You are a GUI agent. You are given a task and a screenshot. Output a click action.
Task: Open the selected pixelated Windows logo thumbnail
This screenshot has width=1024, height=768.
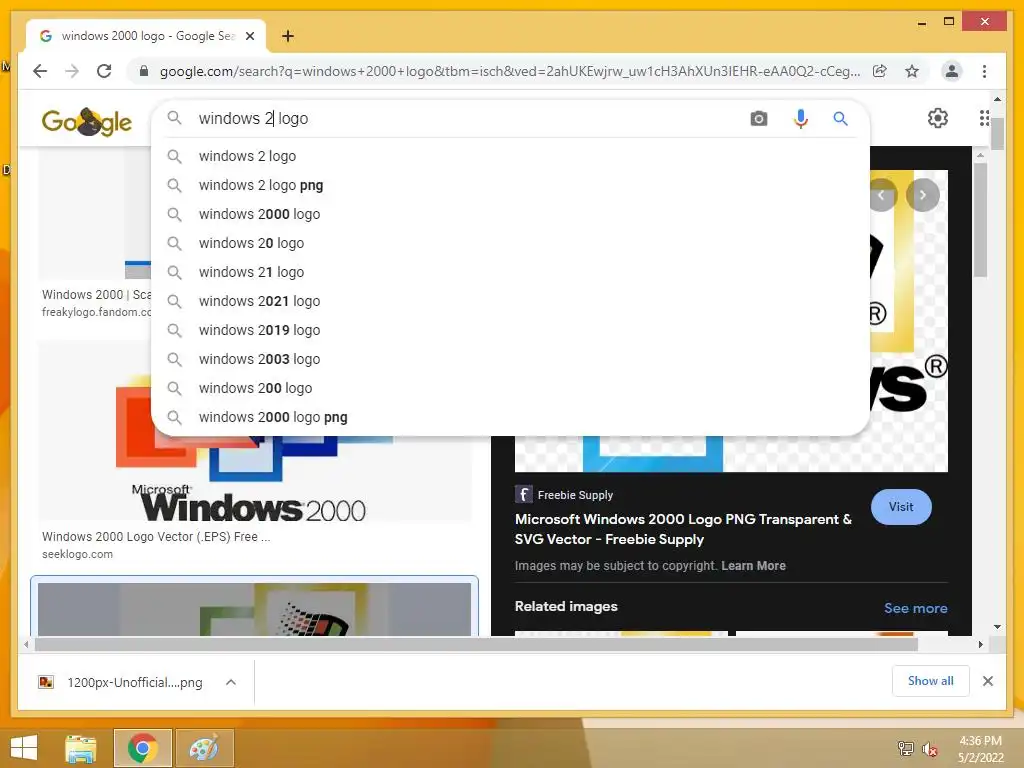254,609
